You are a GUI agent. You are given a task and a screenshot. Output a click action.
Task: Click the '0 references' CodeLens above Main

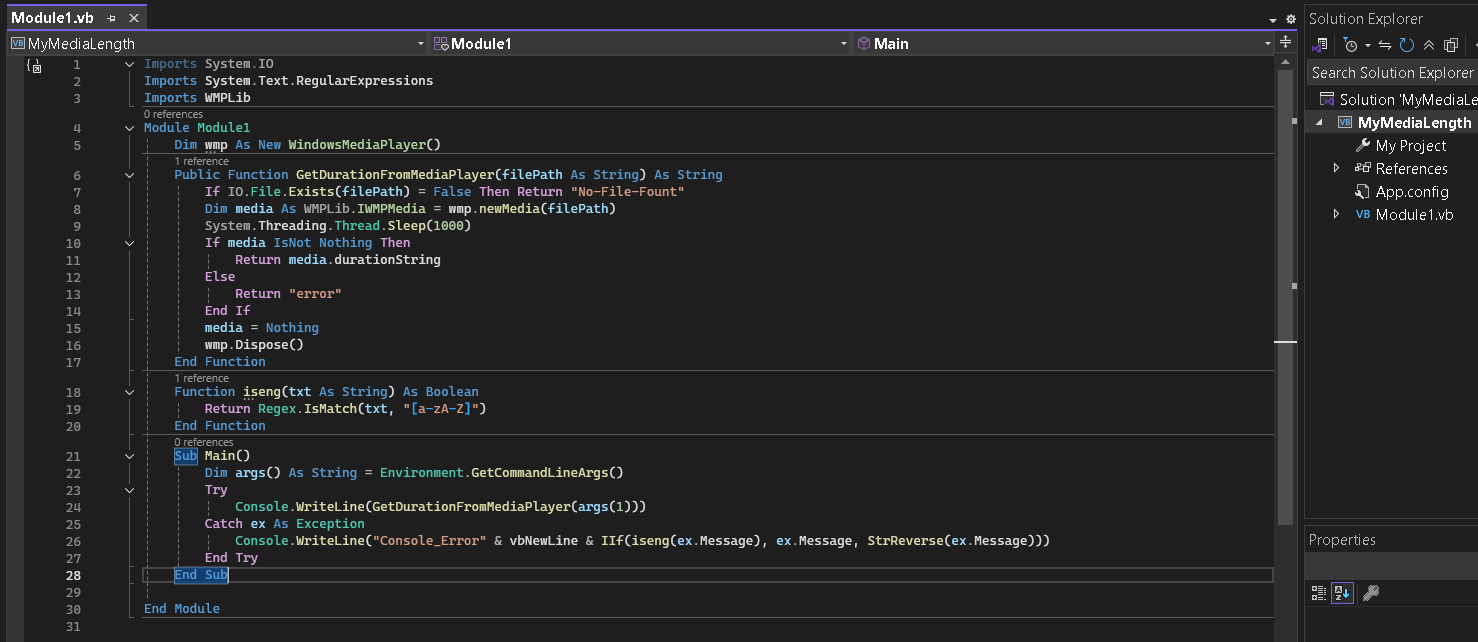click(x=203, y=442)
